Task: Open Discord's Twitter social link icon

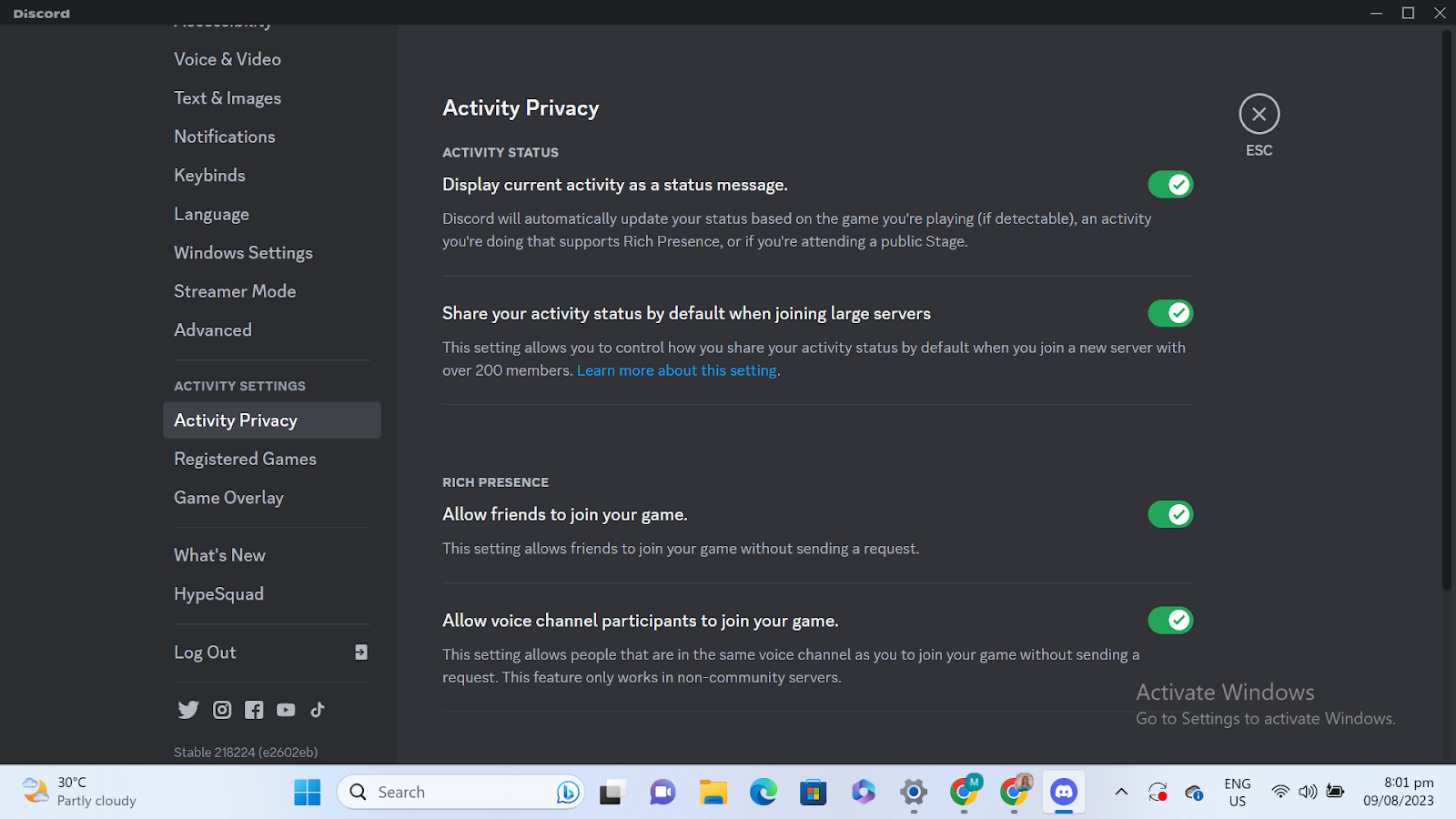Action: 188,710
